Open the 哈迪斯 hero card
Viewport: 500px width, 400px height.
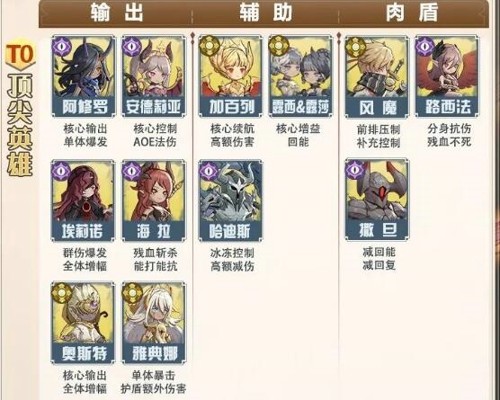230,201
